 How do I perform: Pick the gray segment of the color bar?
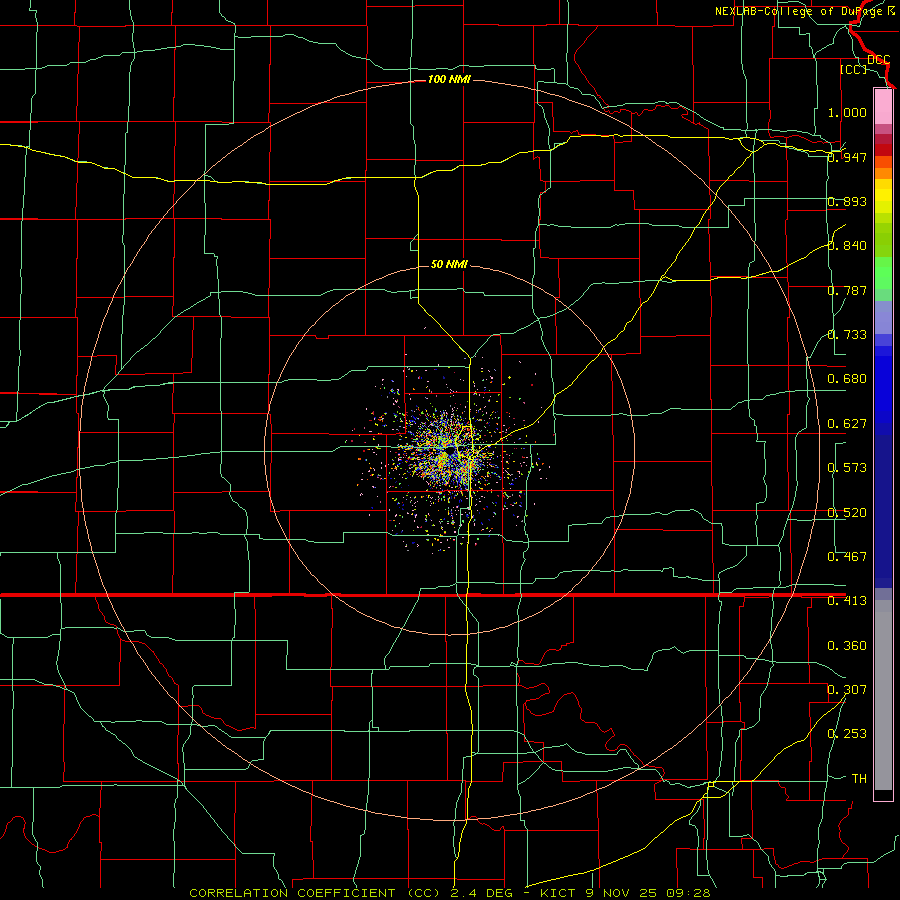coord(883,695)
